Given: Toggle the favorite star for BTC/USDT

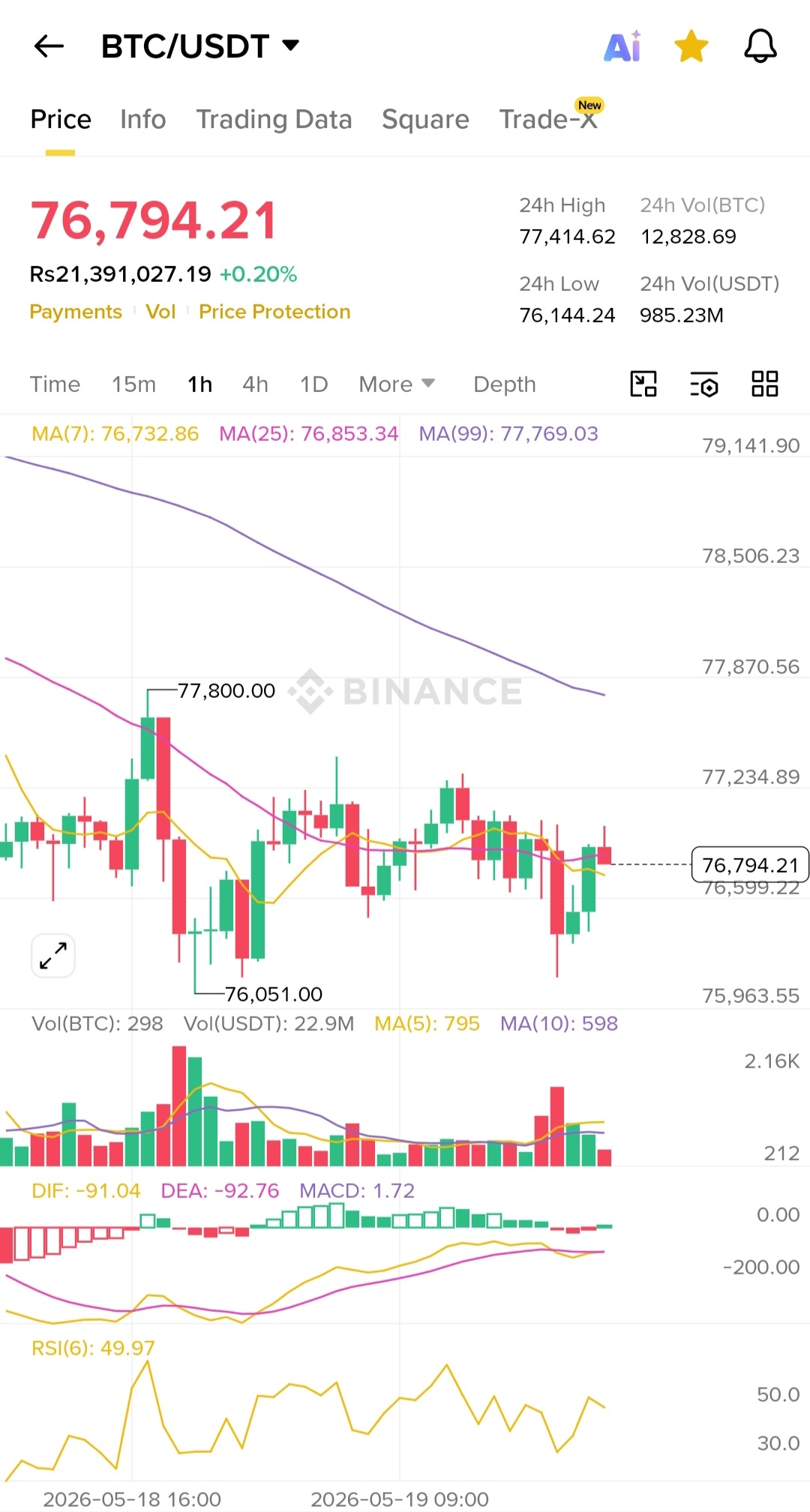Looking at the screenshot, I should (x=691, y=46).
